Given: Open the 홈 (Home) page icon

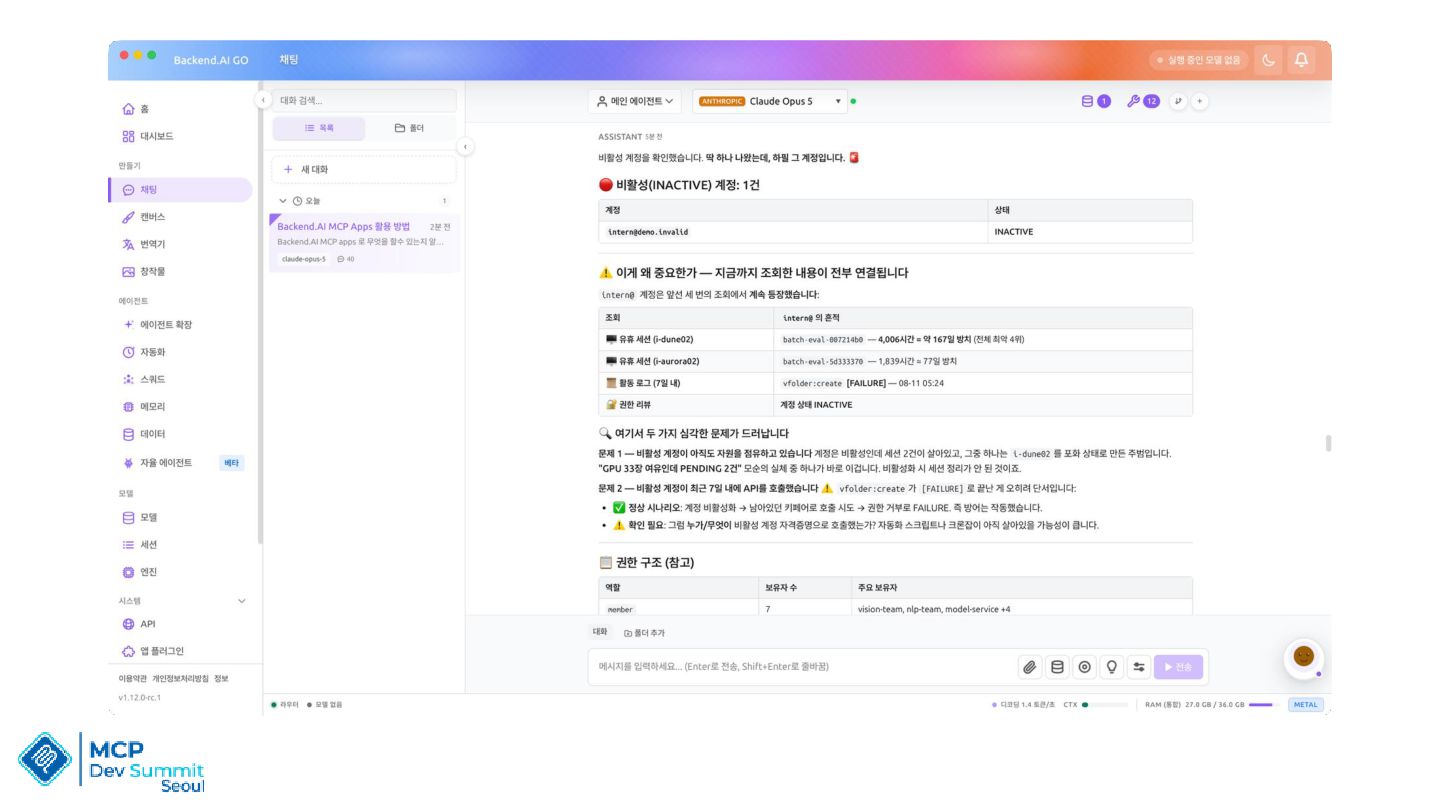Looking at the screenshot, I should coord(128,109).
